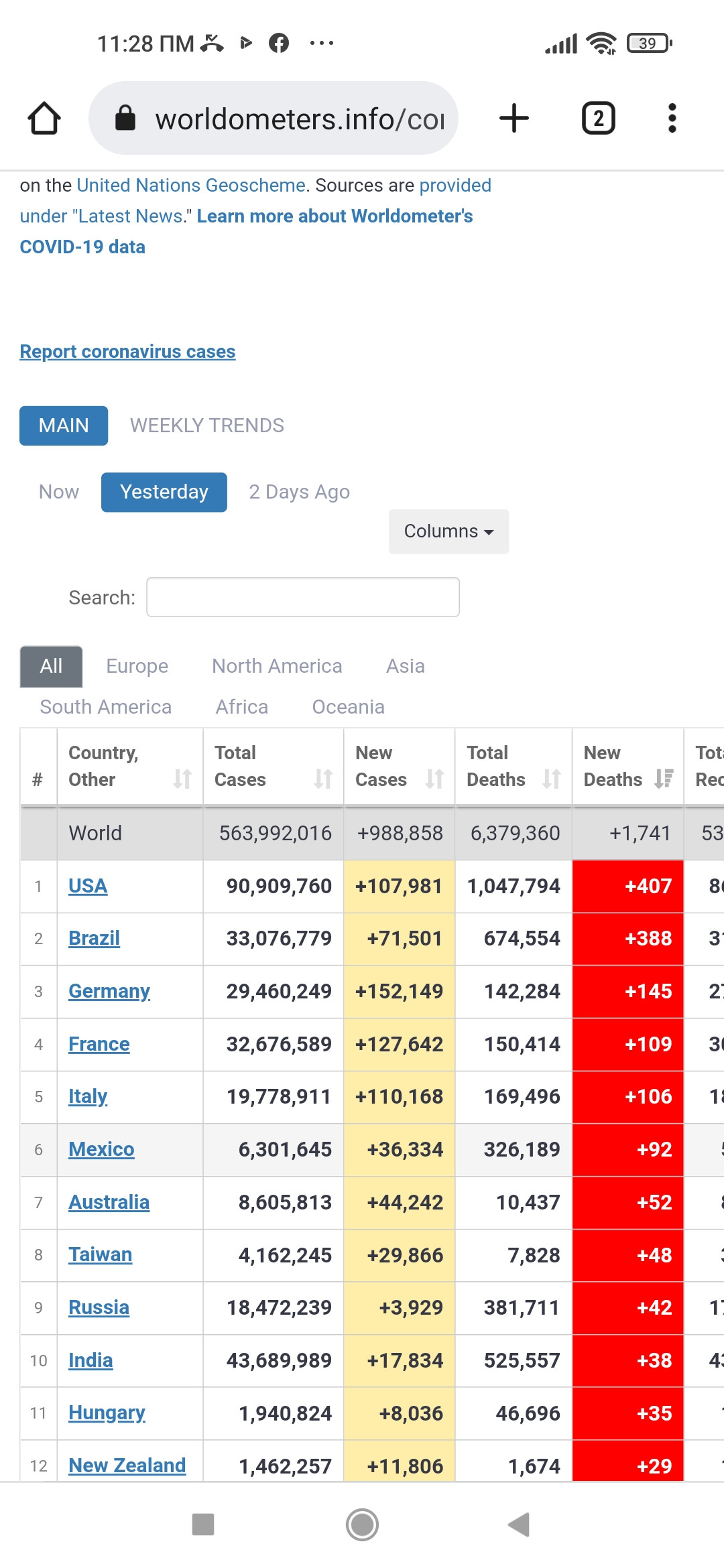Sort by Total Cases column arrows
The image size is (724, 1568).
323,779
